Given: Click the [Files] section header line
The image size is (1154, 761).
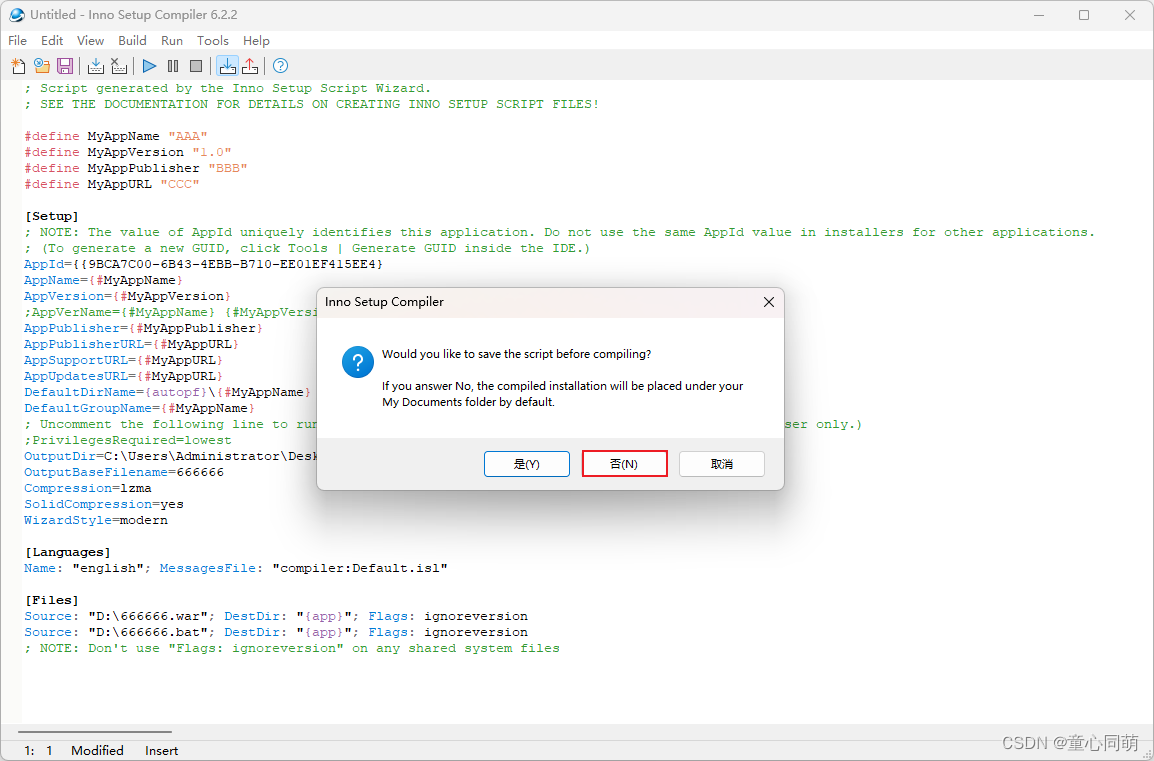Looking at the screenshot, I should [52, 600].
